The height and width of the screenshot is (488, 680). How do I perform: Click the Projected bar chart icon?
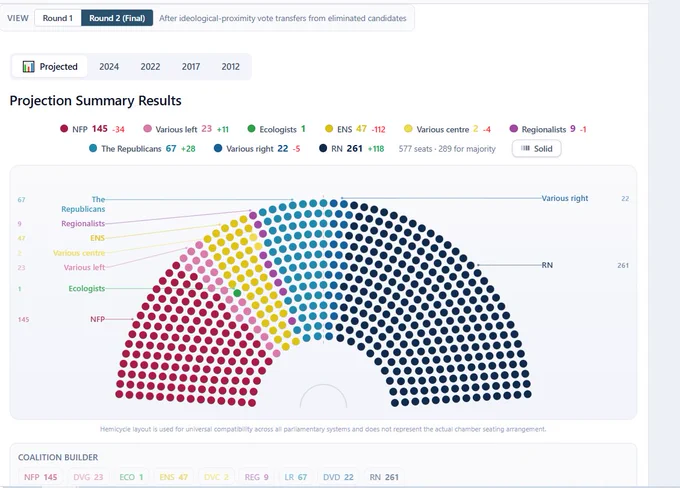coord(29,66)
